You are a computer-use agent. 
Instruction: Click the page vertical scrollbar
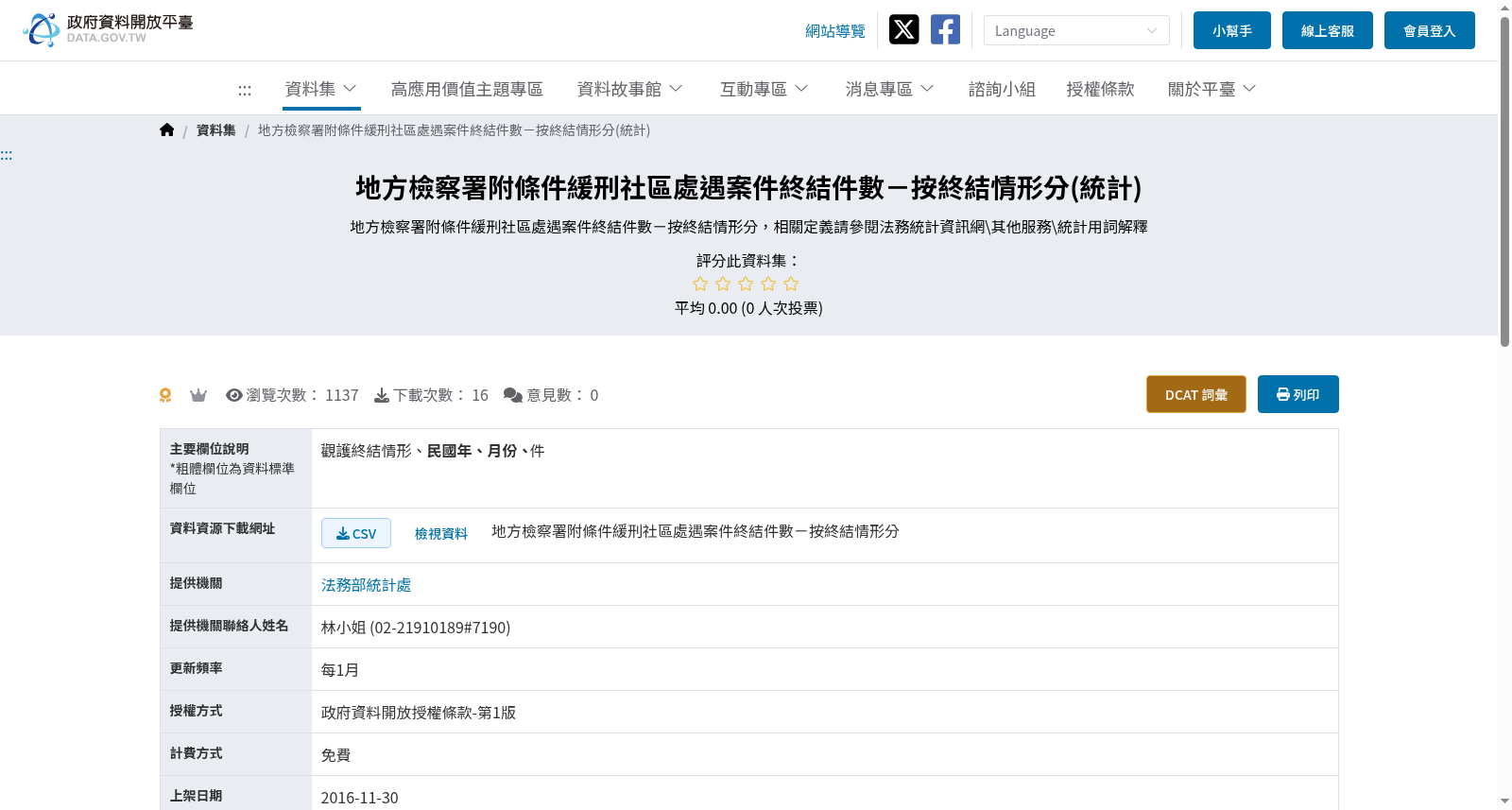coord(1504,181)
